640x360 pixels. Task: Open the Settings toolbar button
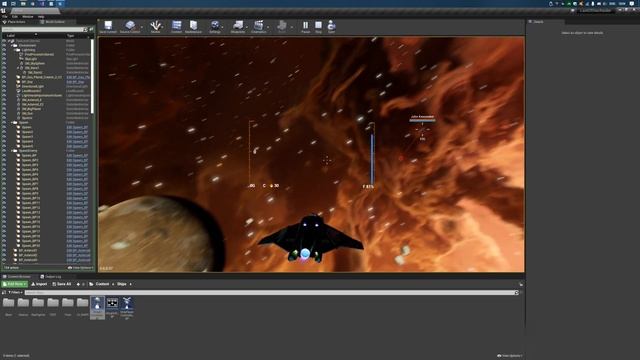click(x=215, y=27)
